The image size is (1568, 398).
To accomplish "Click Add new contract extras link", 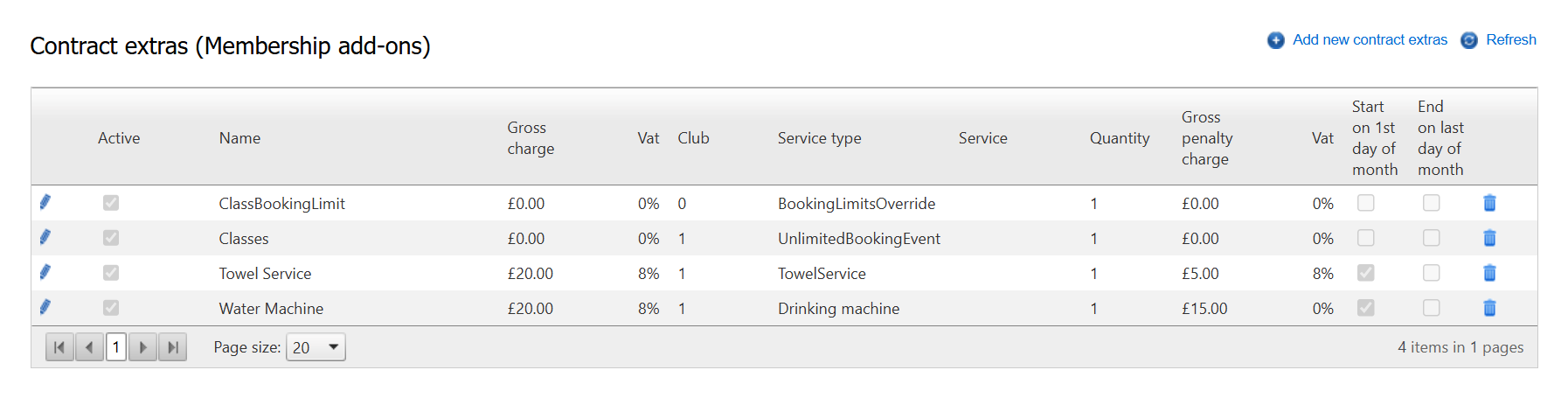I will [x=1369, y=40].
